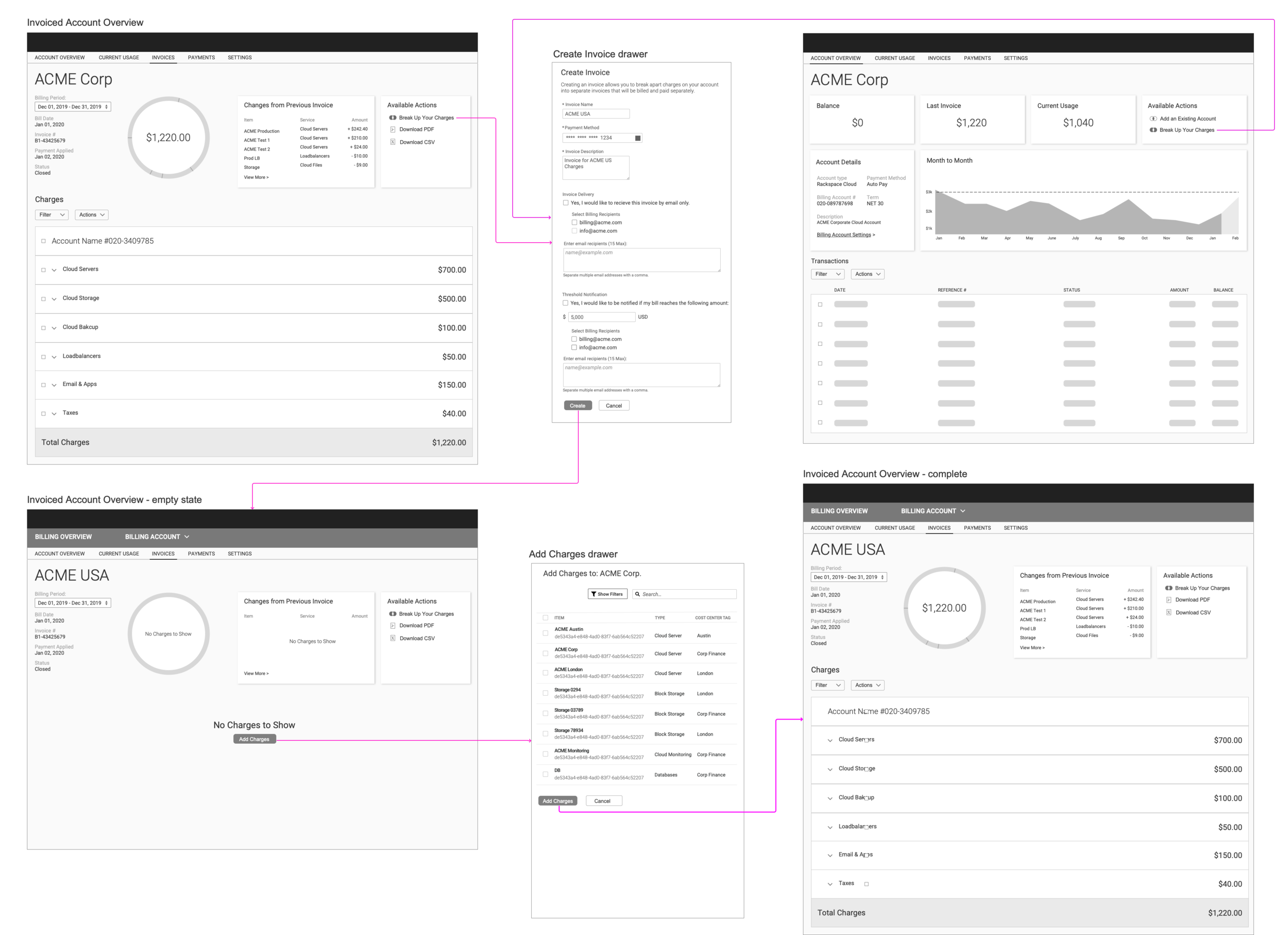This screenshot has height=935, width=1288.
Task: Click the magnifier icon in Add Charges search
Action: (638, 594)
